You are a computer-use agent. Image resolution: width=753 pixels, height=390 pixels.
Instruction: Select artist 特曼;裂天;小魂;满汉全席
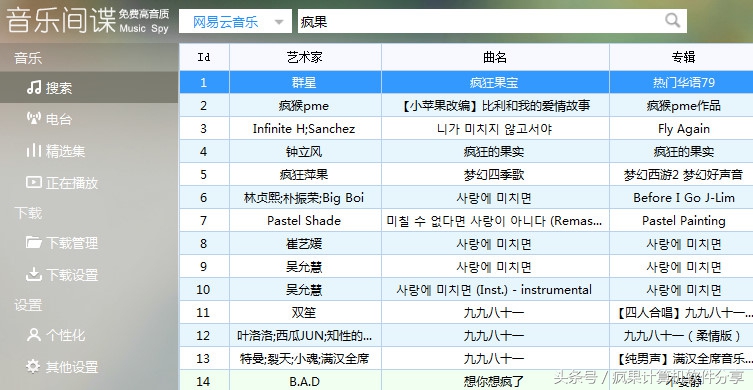pyautogui.click(x=305, y=359)
